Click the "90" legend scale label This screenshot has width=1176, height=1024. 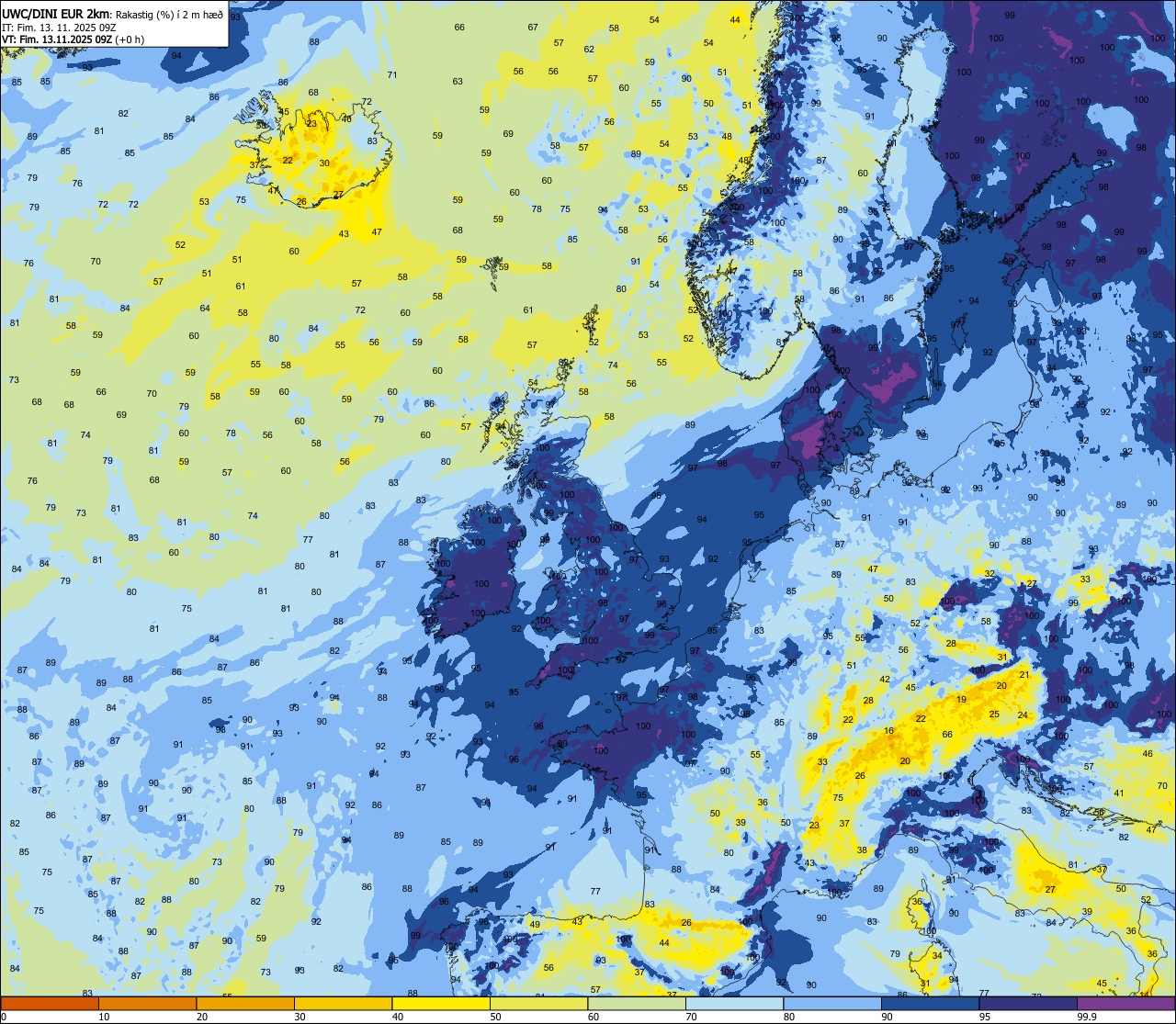click(x=887, y=1017)
